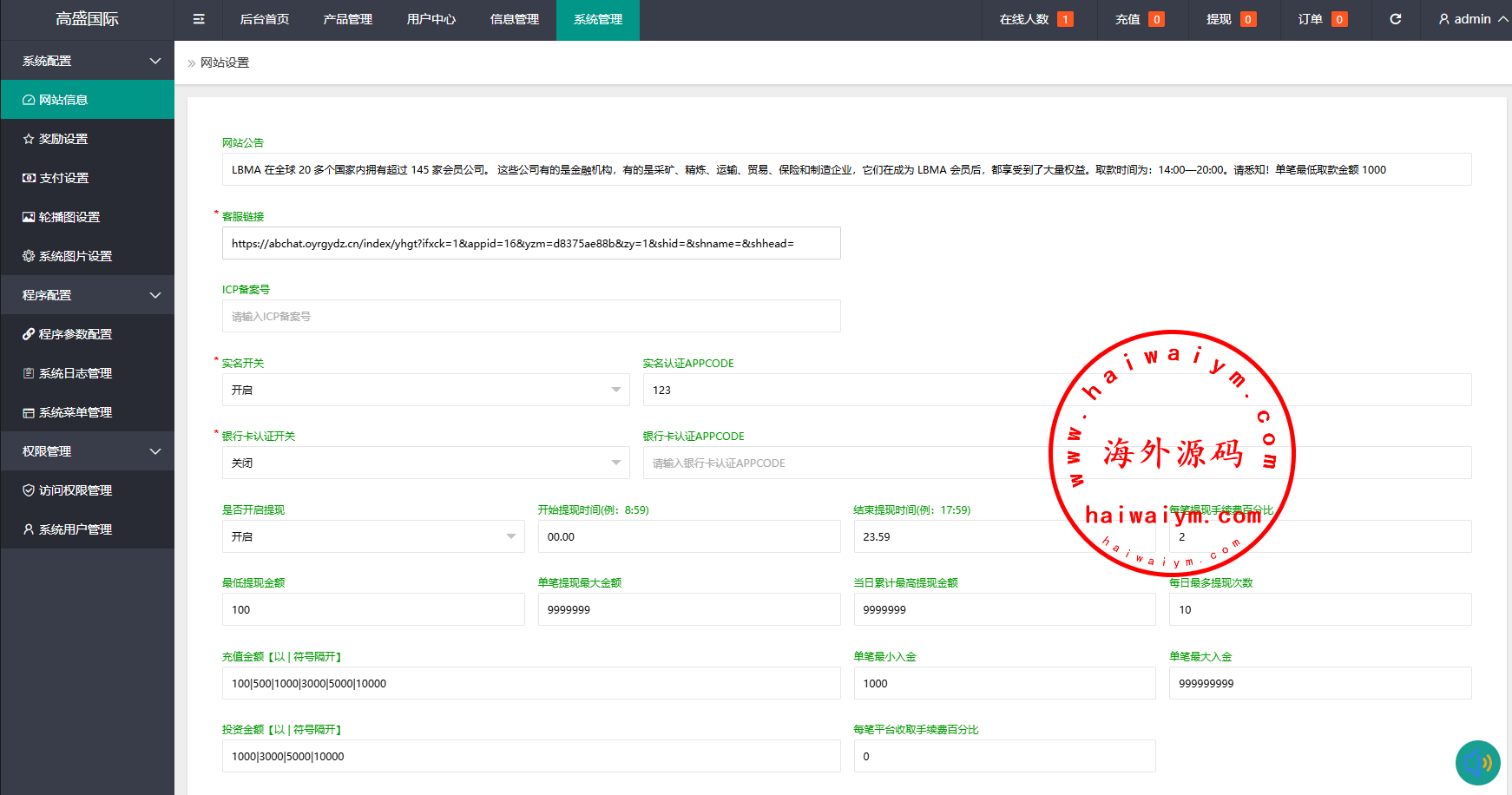Click the 在线人数 counter button

[1035, 19]
